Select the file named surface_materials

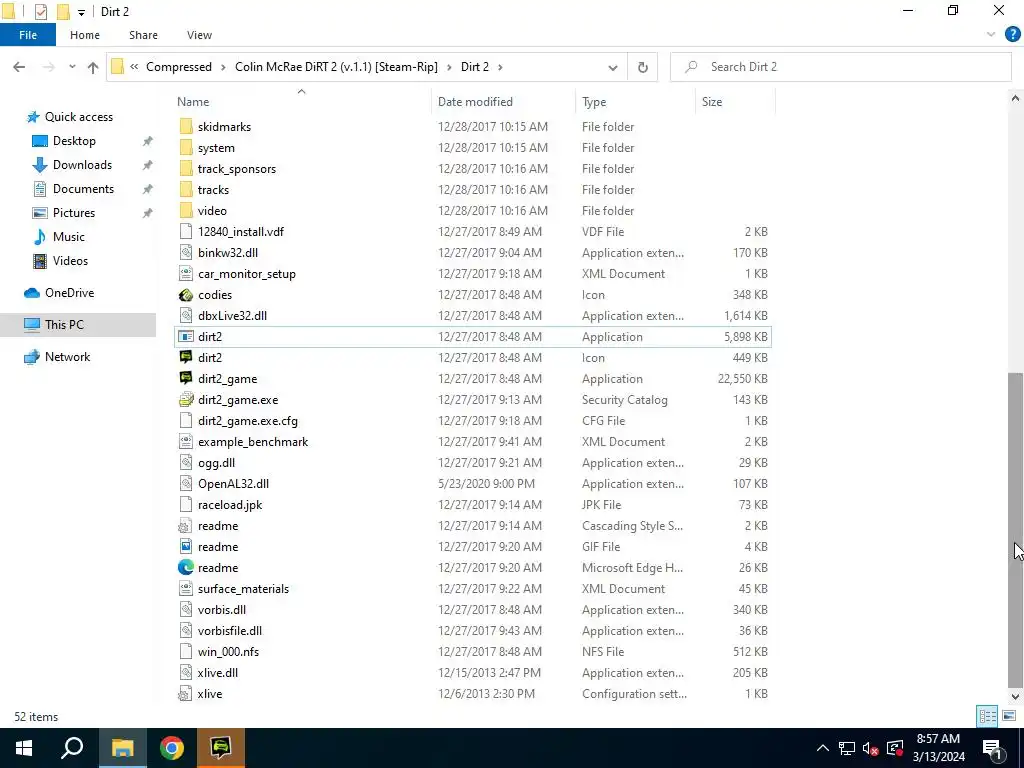tap(243, 589)
